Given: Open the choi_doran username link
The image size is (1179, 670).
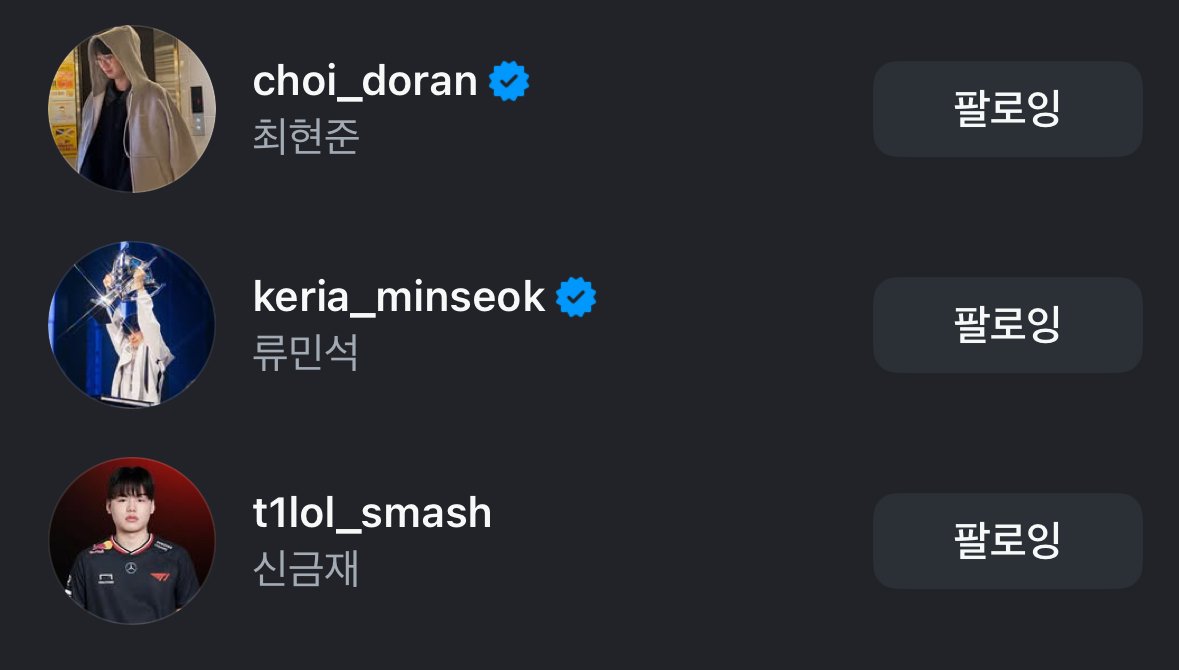Looking at the screenshot, I should tap(365, 82).
